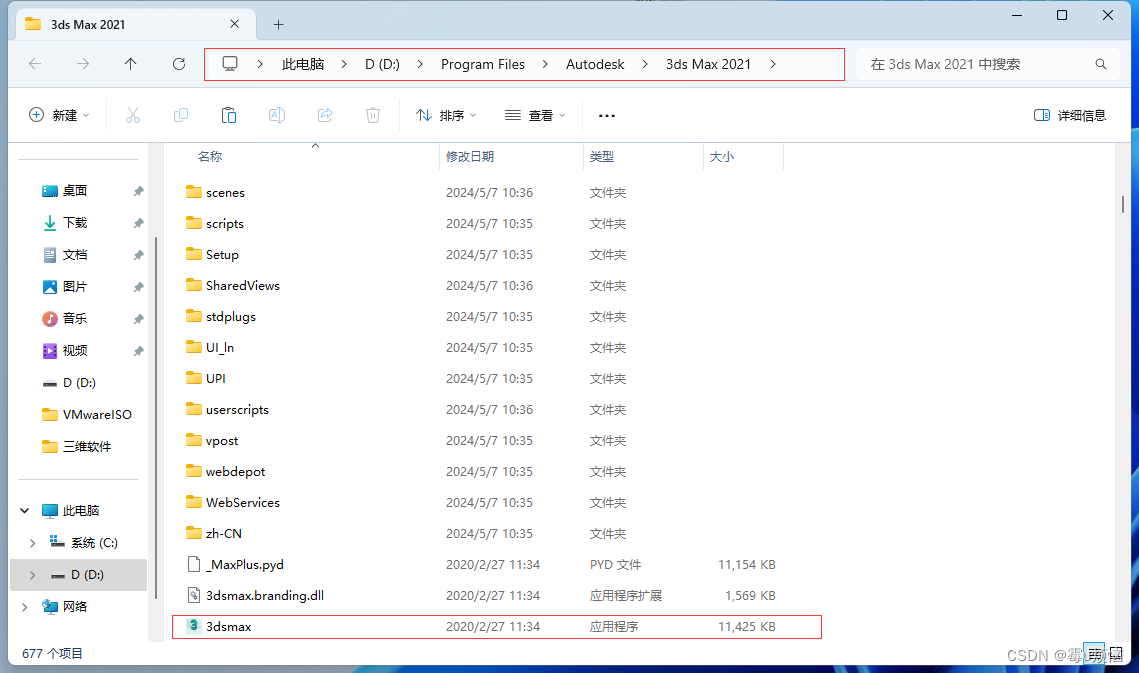
Task: Select the 3dsmax.branding.dll file icon
Action: click(193, 595)
